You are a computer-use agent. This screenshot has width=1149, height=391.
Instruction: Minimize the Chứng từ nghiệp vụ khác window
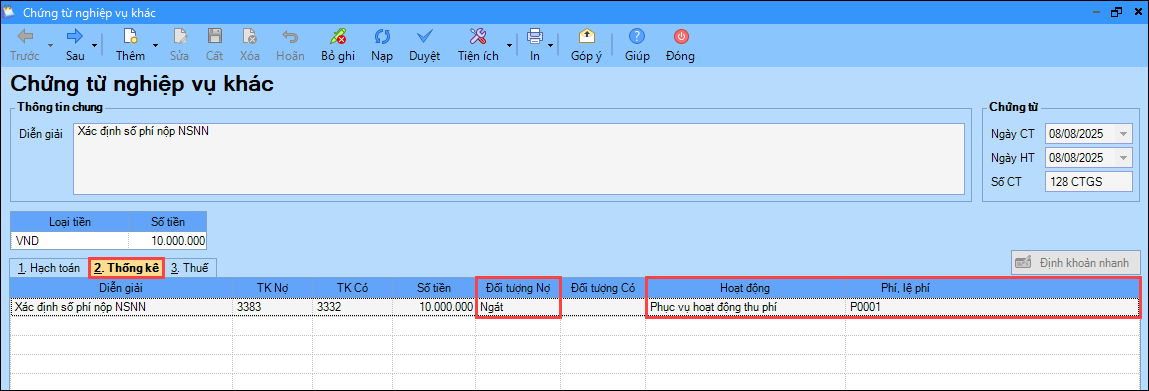pos(1097,12)
